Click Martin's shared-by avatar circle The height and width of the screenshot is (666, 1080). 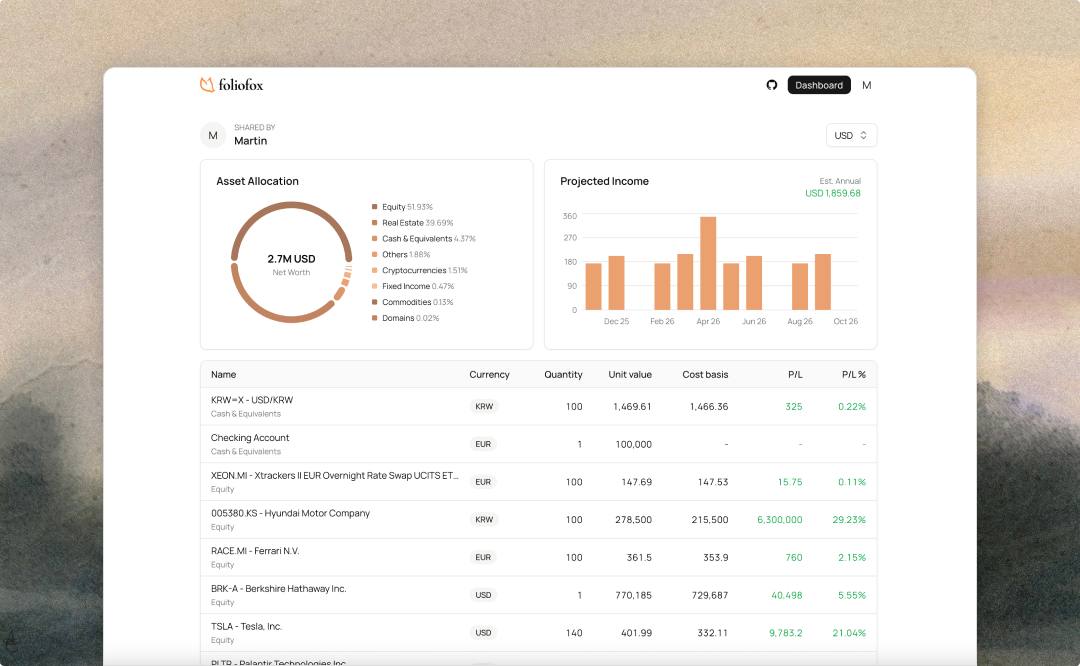pos(213,135)
